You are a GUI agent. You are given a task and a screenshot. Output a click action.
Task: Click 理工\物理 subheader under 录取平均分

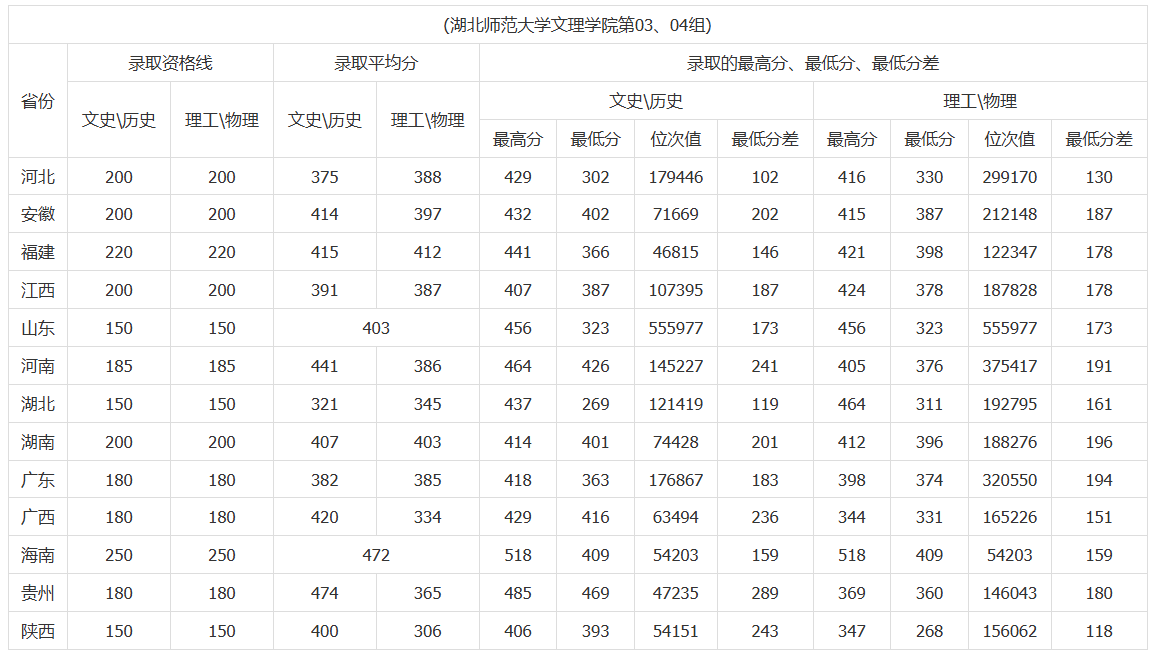point(427,120)
